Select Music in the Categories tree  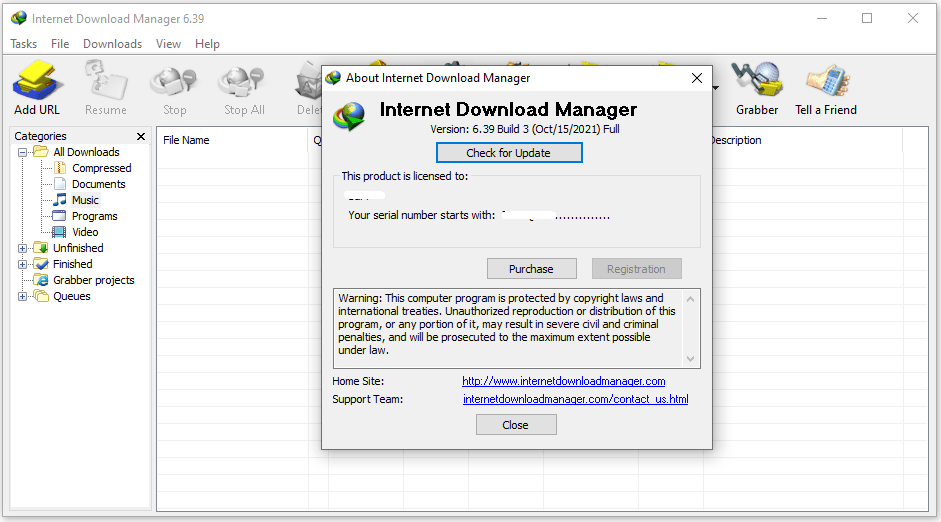[85, 200]
